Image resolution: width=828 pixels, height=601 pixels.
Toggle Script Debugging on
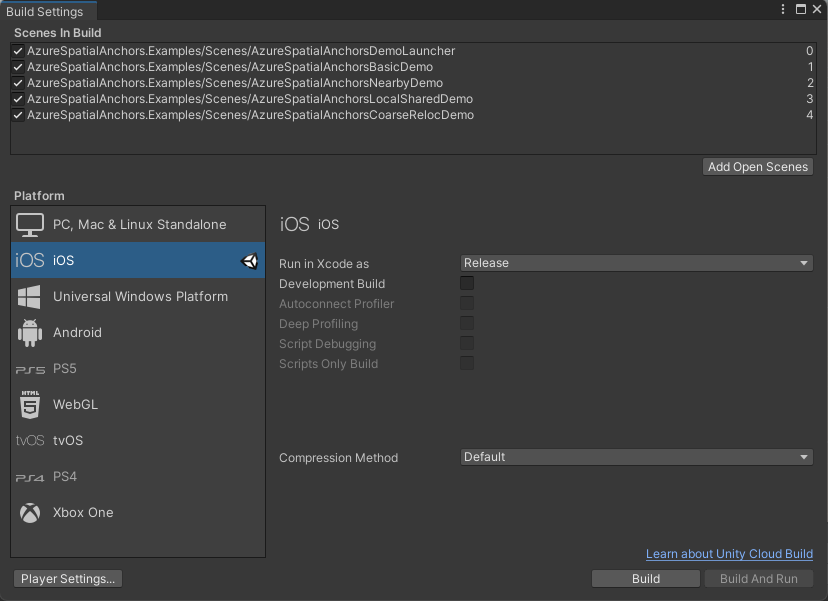pos(466,343)
